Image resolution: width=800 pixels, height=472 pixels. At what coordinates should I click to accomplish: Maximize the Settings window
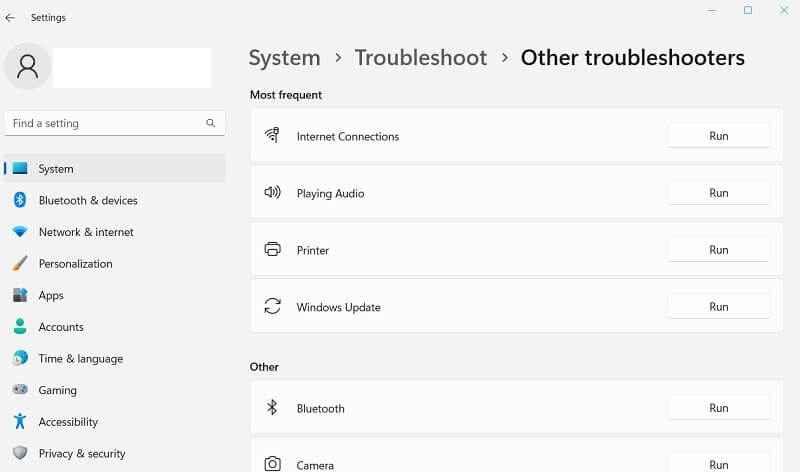click(x=747, y=10)
